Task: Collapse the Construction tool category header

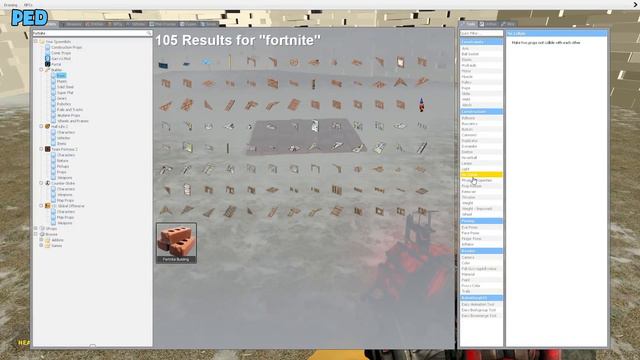Action: click(x=481, y=111)
